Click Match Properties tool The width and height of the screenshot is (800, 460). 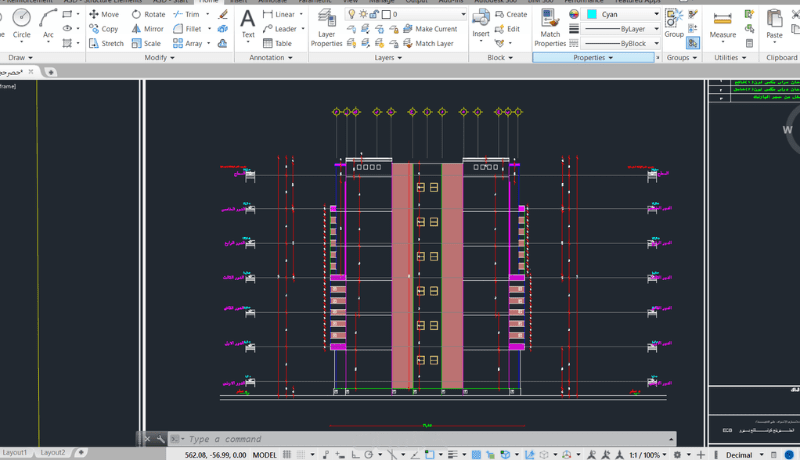pos(550,29)
